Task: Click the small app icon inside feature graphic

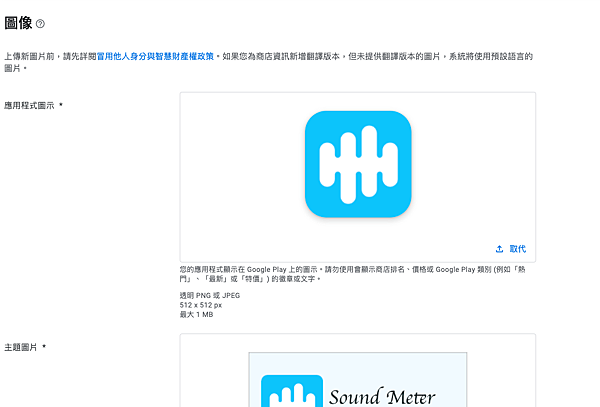Action: click(292, 391)
